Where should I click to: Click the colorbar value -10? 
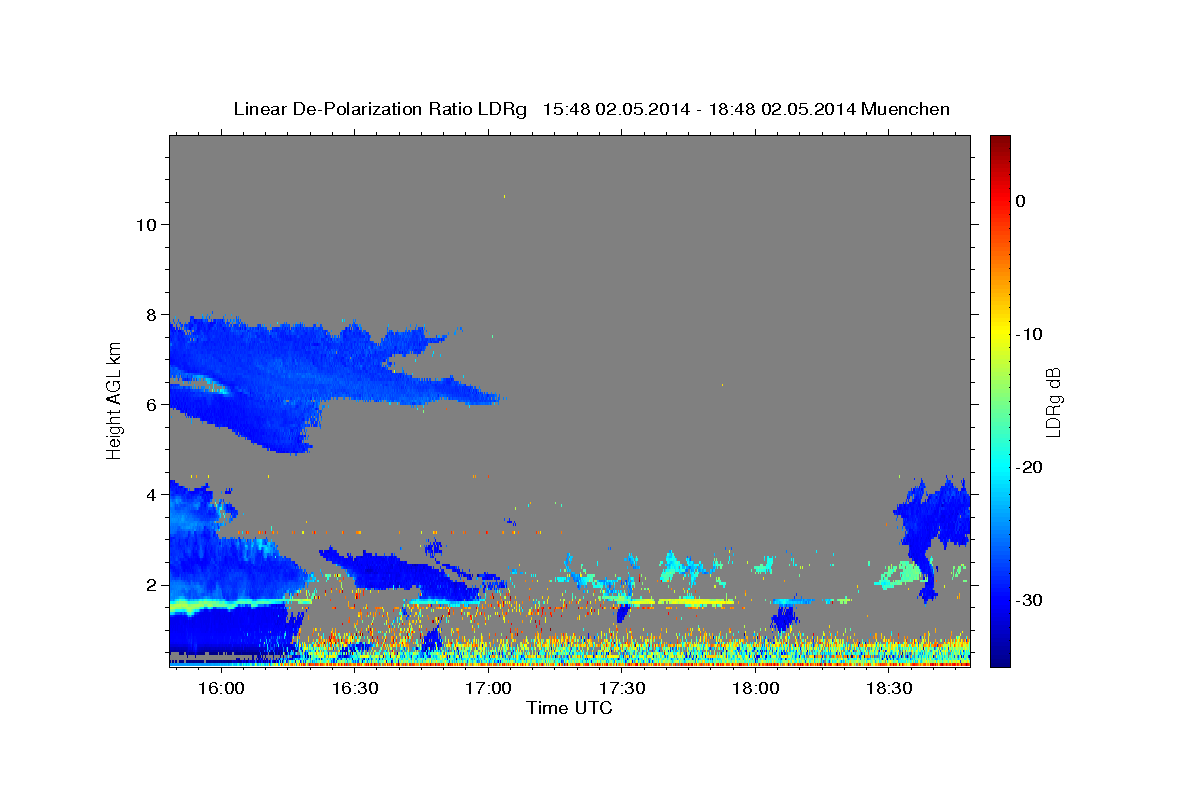(1029, 334)
